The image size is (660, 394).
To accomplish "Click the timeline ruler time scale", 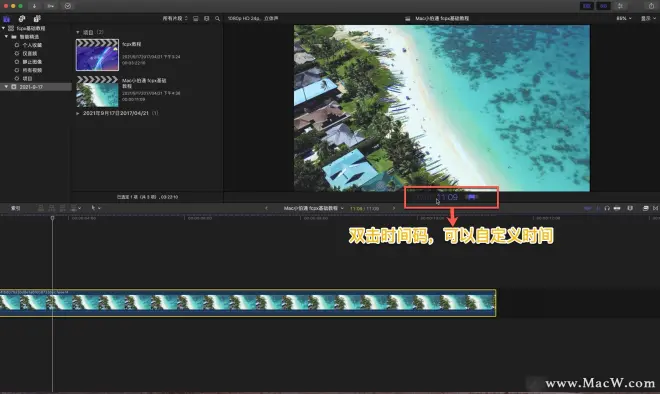I will [330, 218].
